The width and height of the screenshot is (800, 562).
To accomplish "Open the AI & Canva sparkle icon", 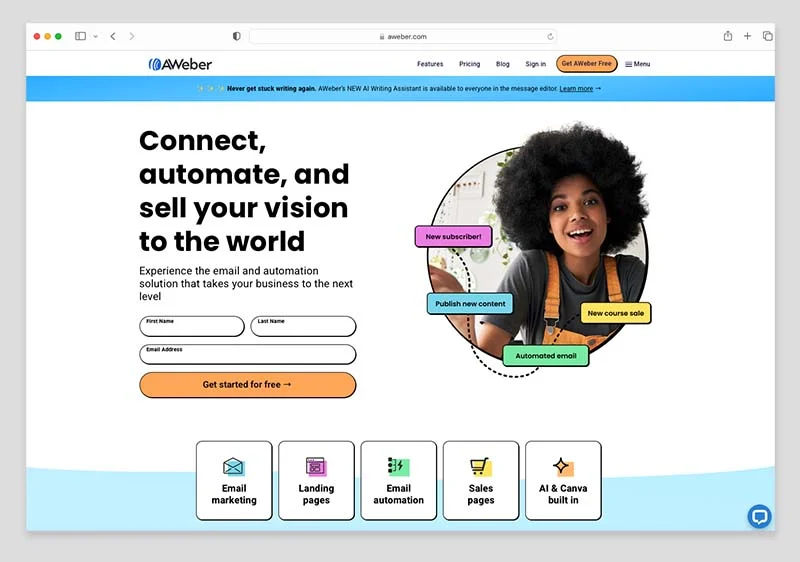I will 563,466.
